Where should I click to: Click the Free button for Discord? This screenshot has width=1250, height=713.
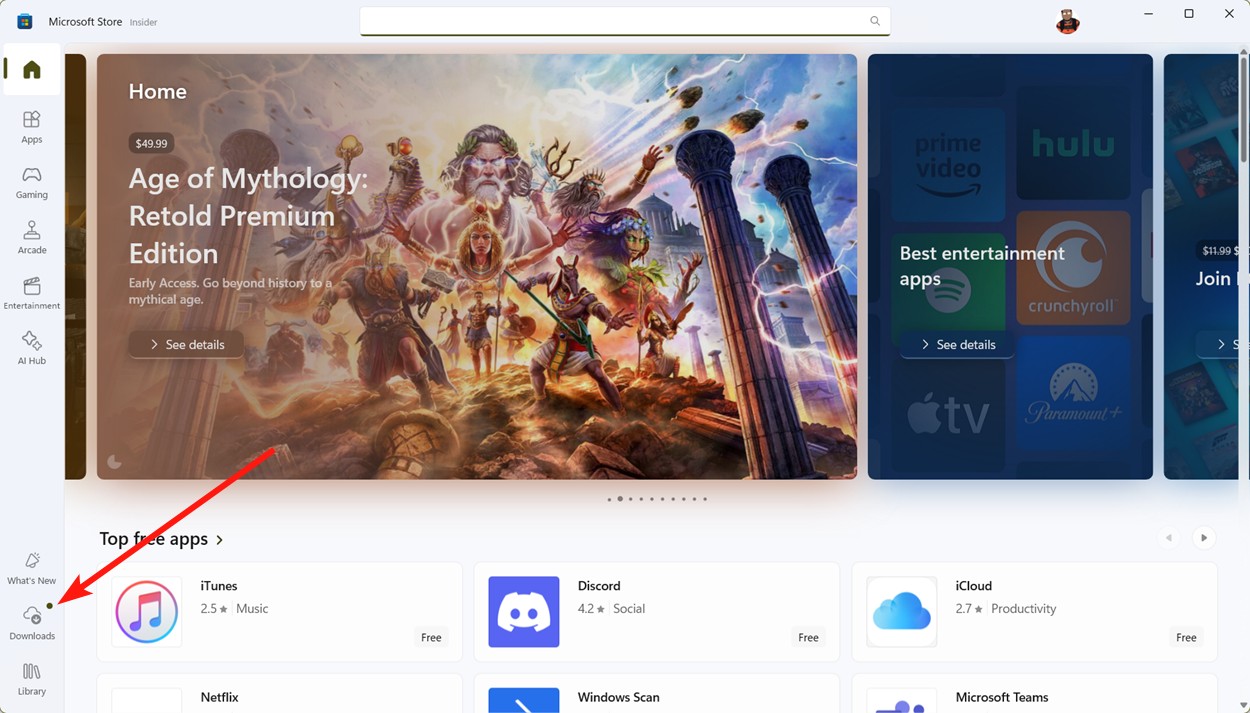pyautogui.click(x=808, y=637)
